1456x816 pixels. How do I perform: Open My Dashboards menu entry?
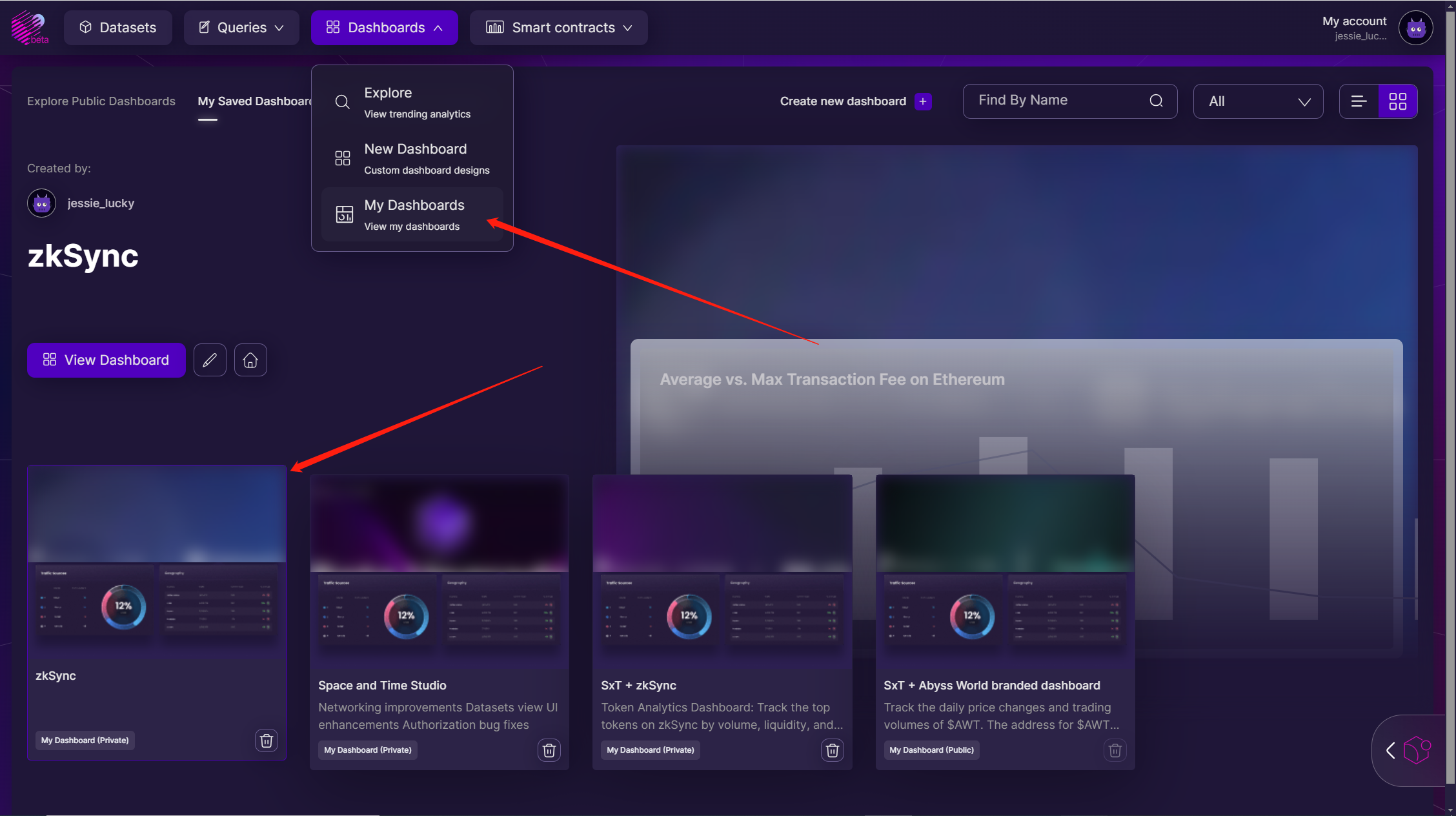point(412,214)
